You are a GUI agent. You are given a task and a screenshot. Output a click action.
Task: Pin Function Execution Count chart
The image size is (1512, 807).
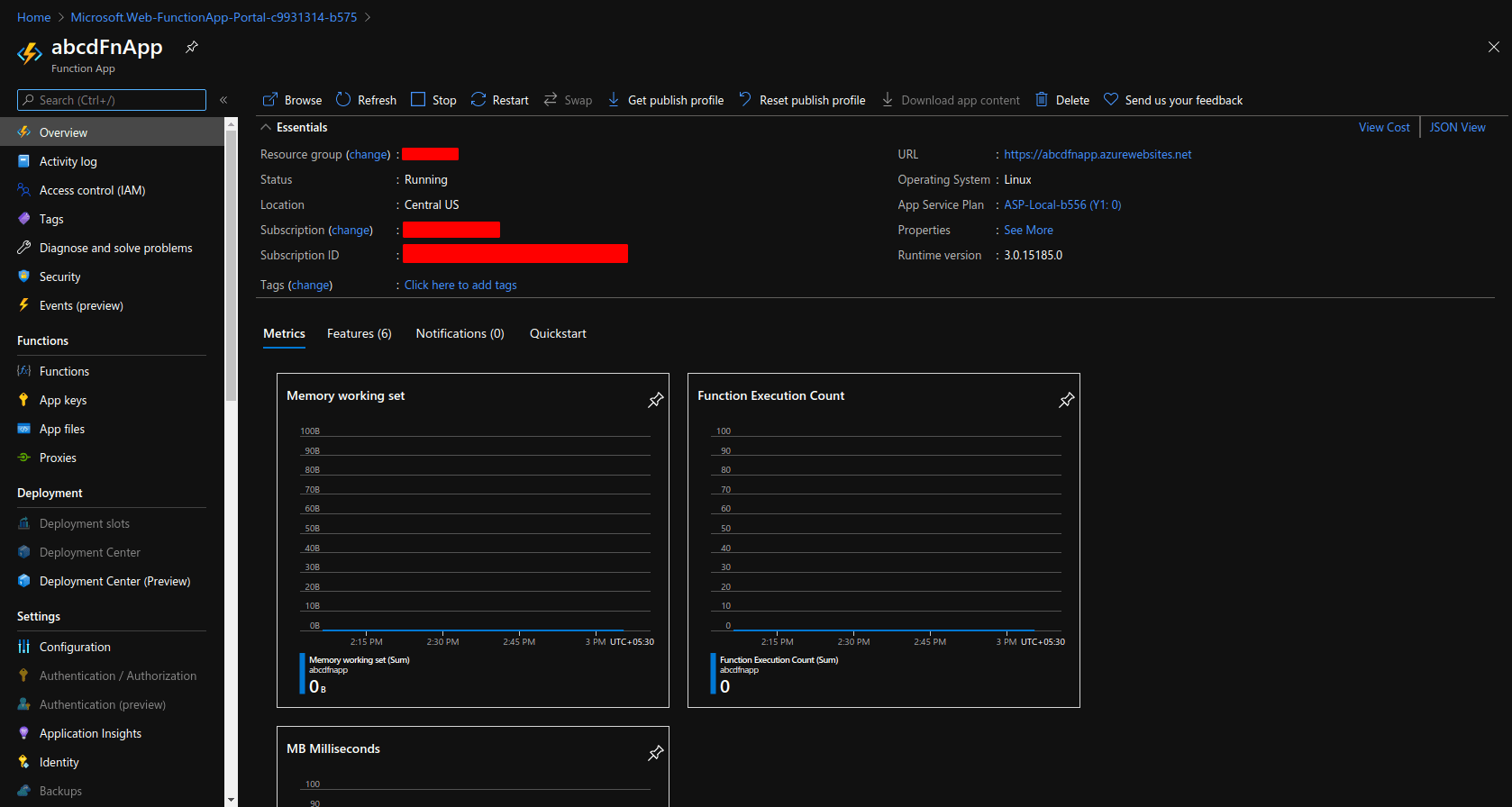pyautogui.click(x=1067, y=400)
